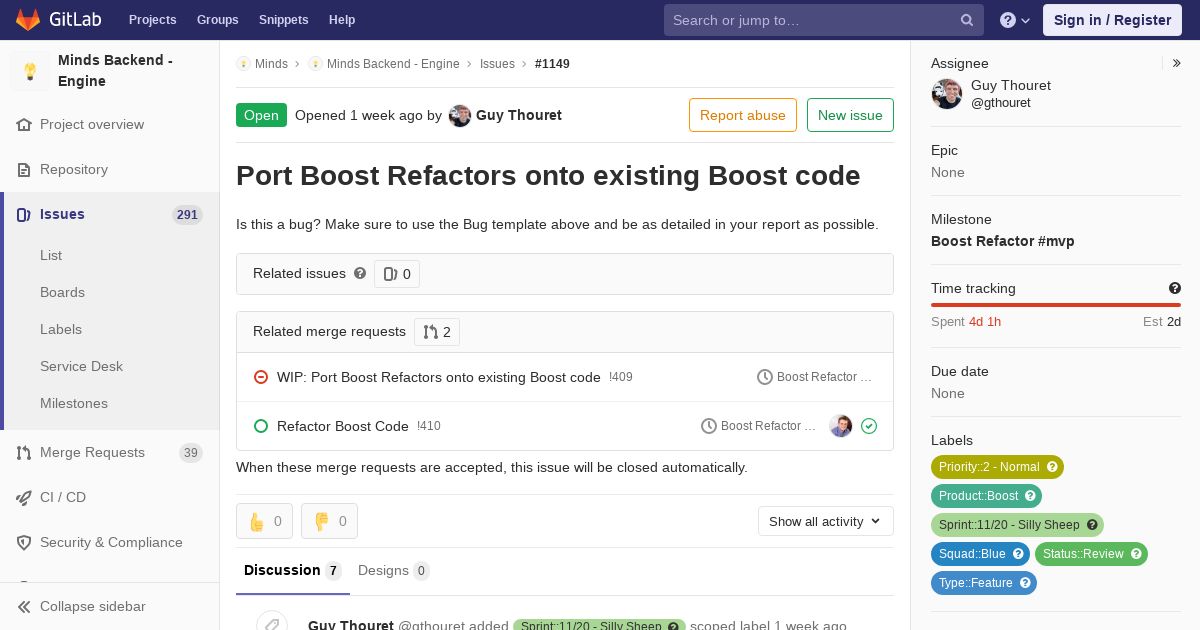The image size is (1200, 630).
Task: Open WIP: Port Boost Refactors merge request
Action: click(x=439, y=378)
